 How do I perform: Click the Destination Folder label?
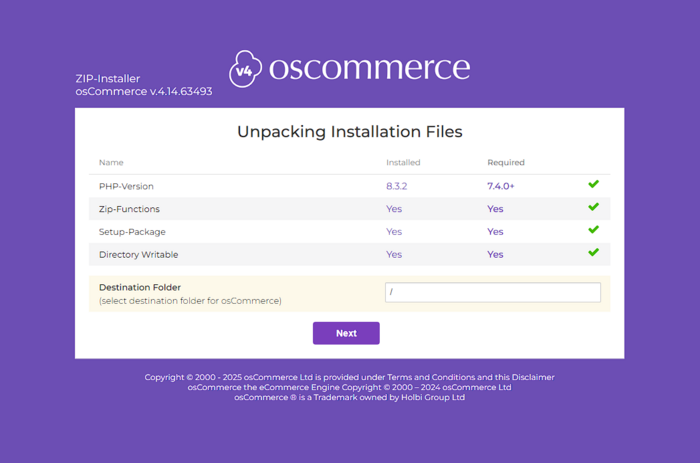[140, 287]
